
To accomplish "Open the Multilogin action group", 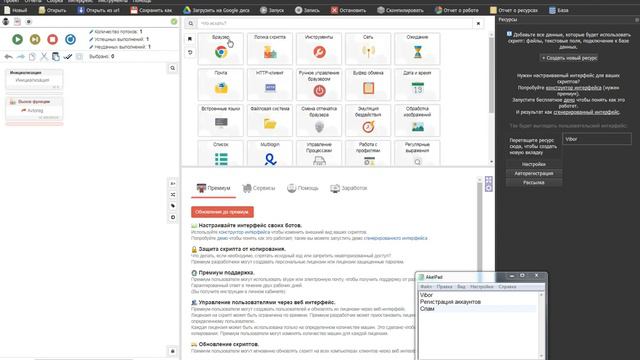I will tap(270, 153).
